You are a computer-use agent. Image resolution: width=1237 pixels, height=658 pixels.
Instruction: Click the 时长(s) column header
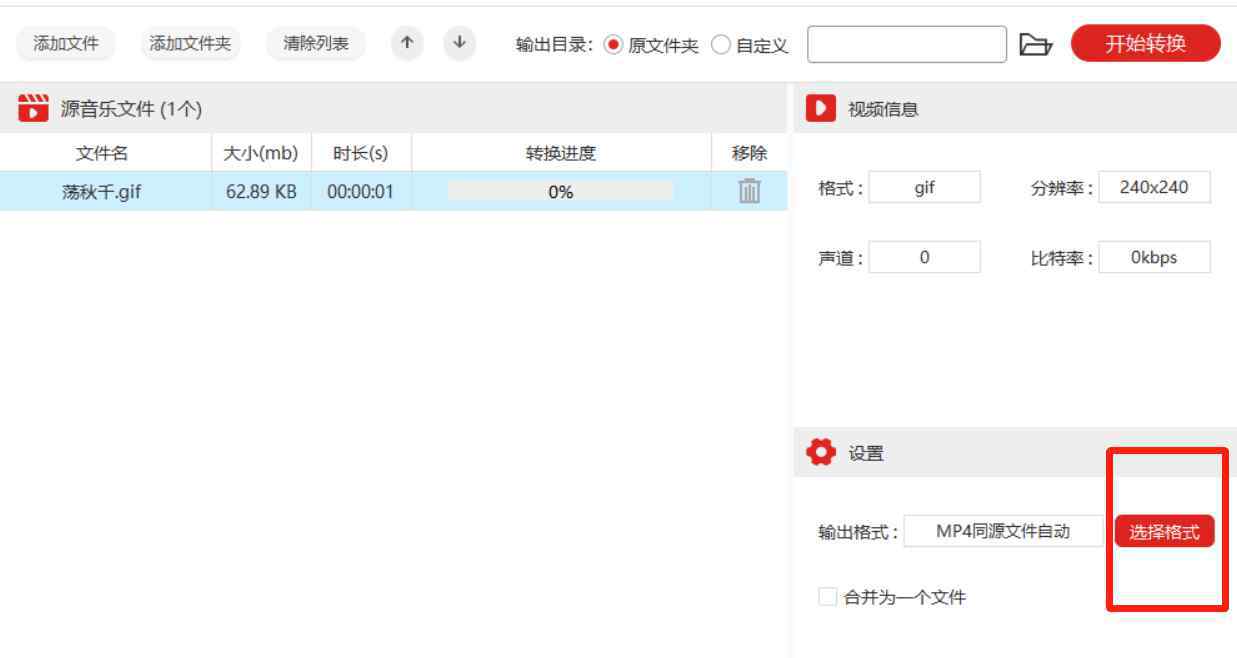[360, 153]
